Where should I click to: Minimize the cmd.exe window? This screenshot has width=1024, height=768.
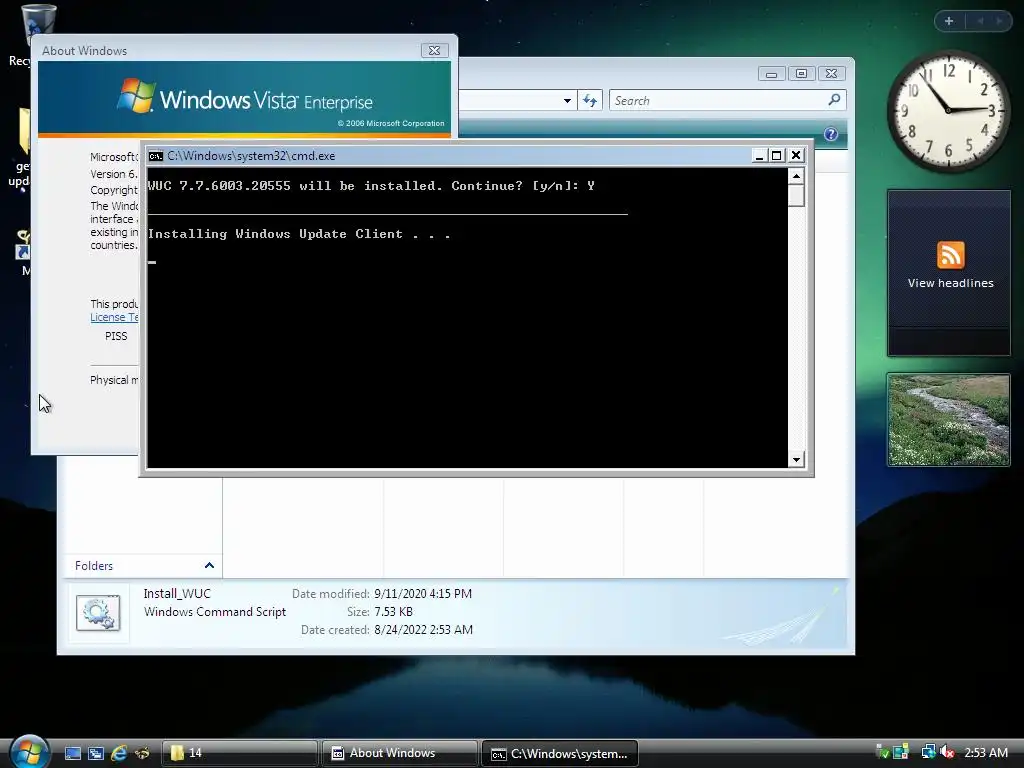click(759, 155)
